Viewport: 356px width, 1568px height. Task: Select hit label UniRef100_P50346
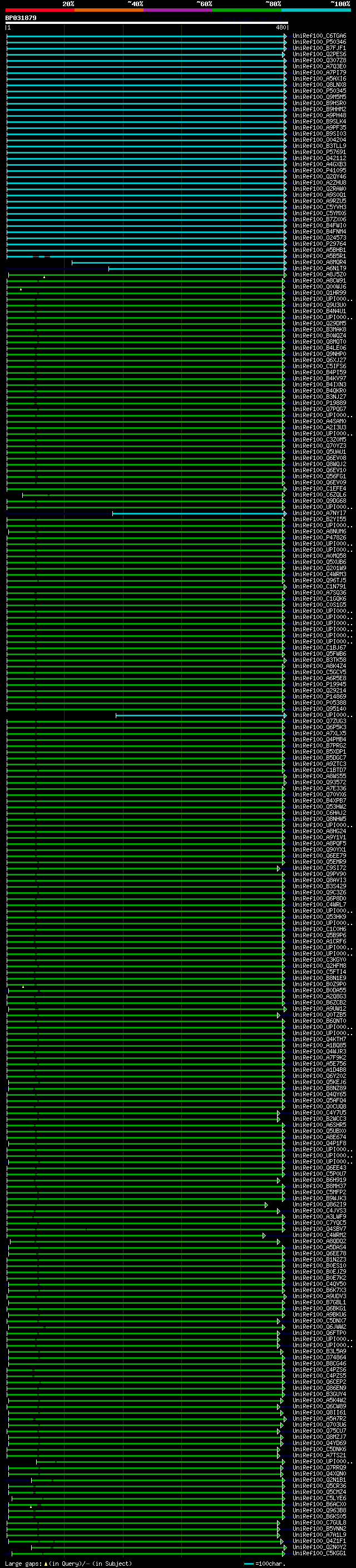pos(319,43)
